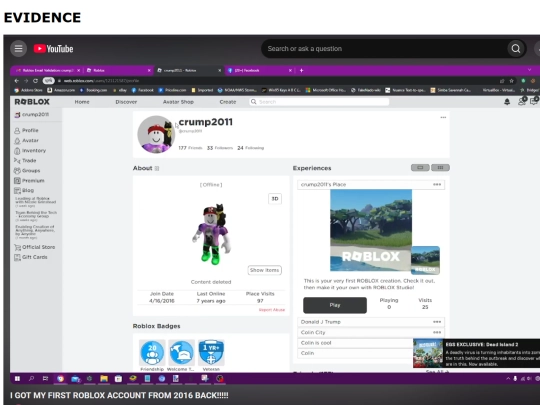Click the Veteran 1 year badge
Screen dimensions: 540x405
point(211,353)
